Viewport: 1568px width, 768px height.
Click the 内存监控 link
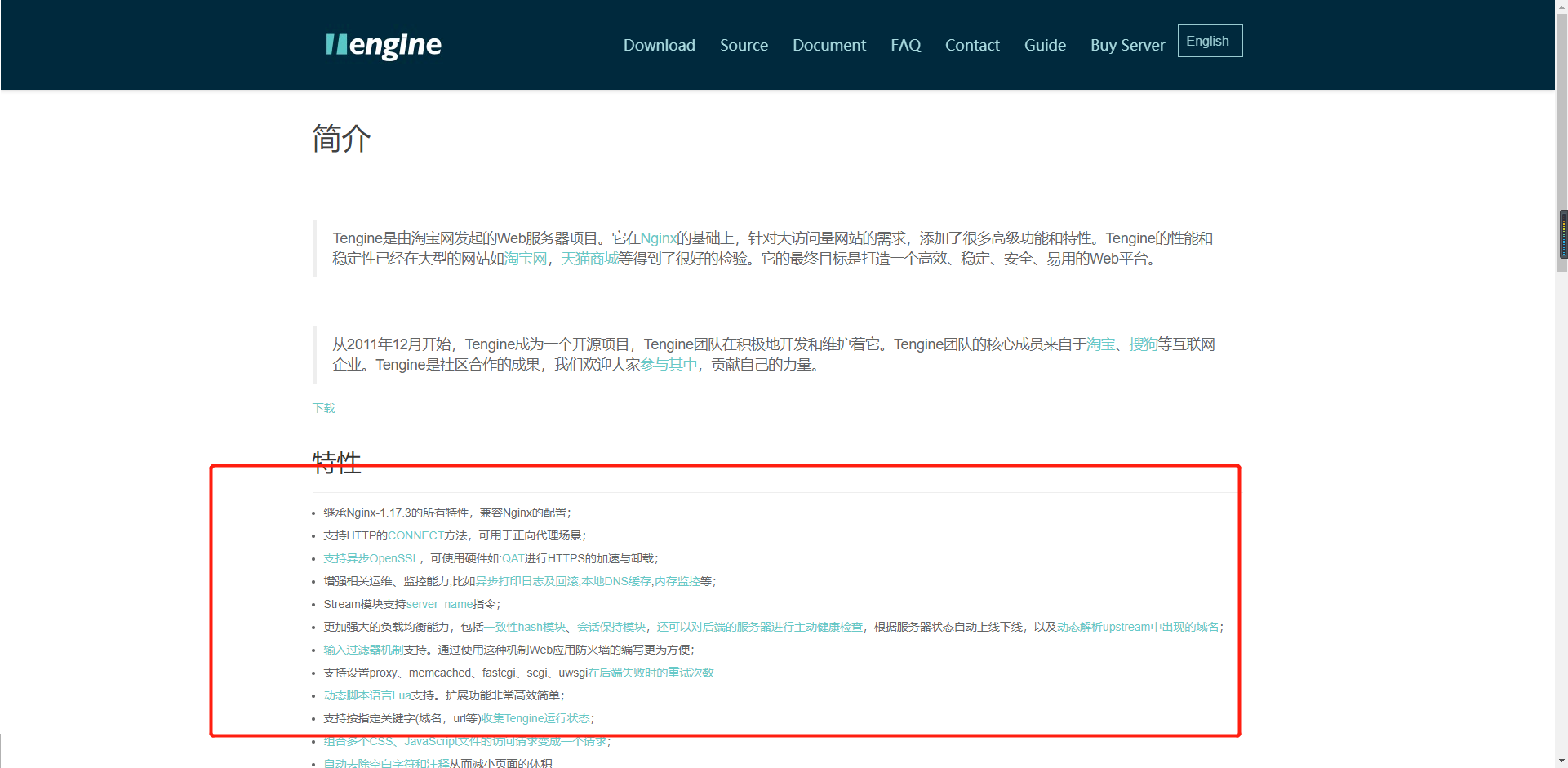click(677, 581)
